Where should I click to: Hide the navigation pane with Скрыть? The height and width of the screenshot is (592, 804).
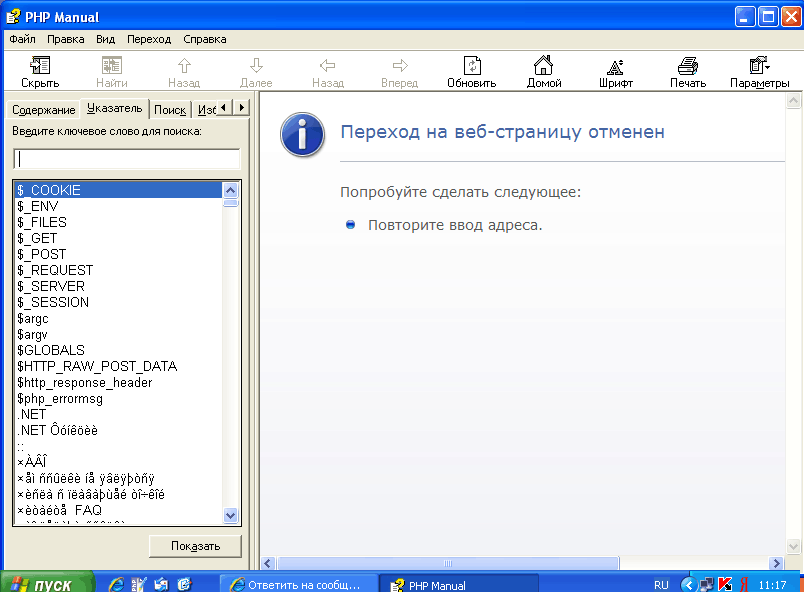pyautogui.click(x=40, y=72)
